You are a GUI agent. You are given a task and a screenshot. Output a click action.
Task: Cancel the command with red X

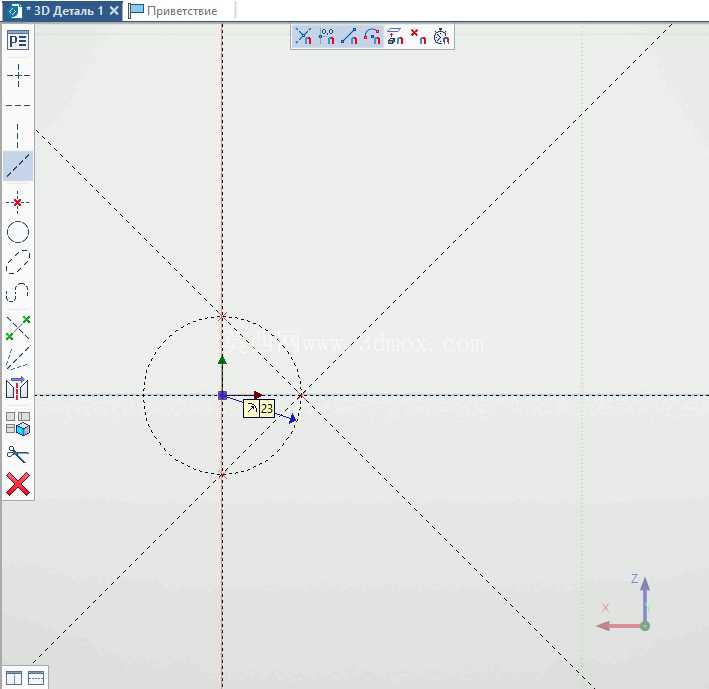pyautogui.click(x=18, y=484)
